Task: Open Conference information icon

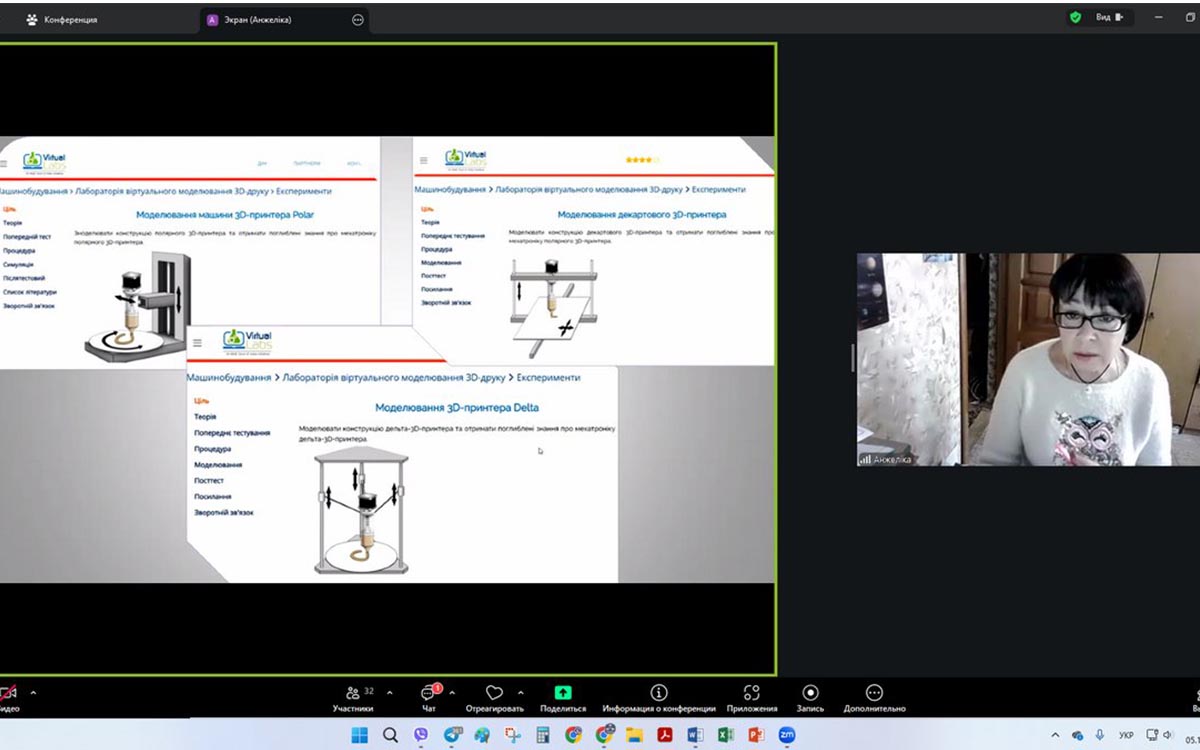Action: coord(658,693)
